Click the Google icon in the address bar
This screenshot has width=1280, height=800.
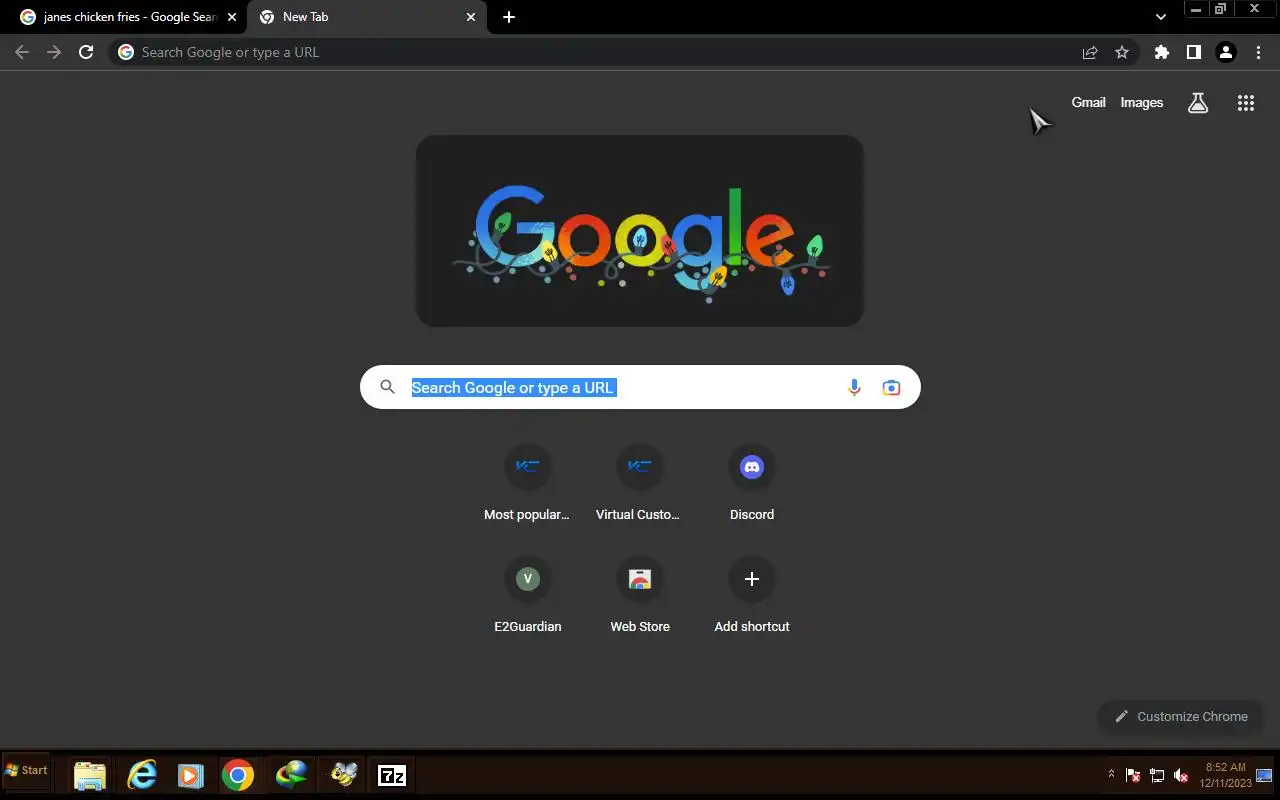[126, 52]
